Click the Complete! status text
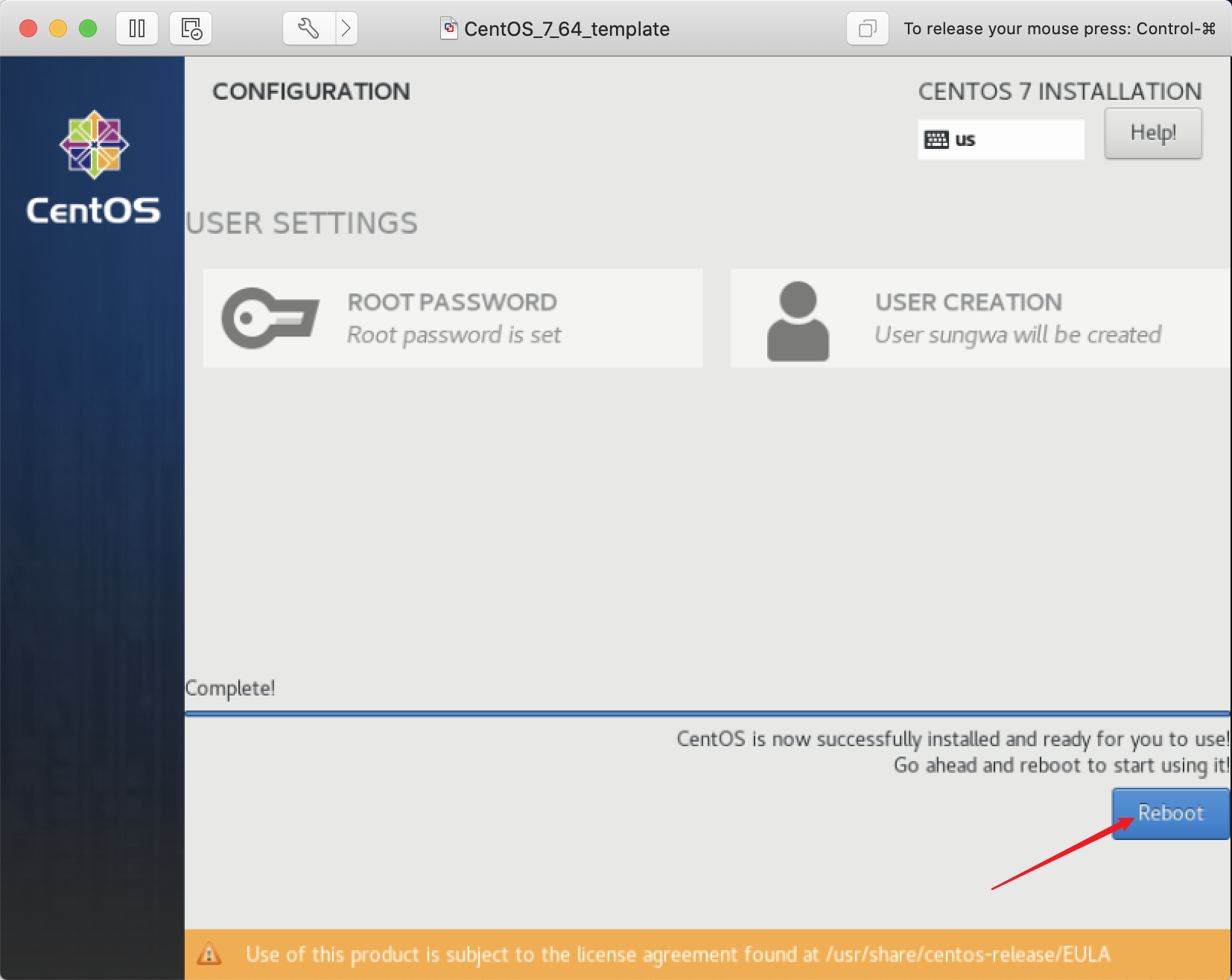 click(230, 688)
